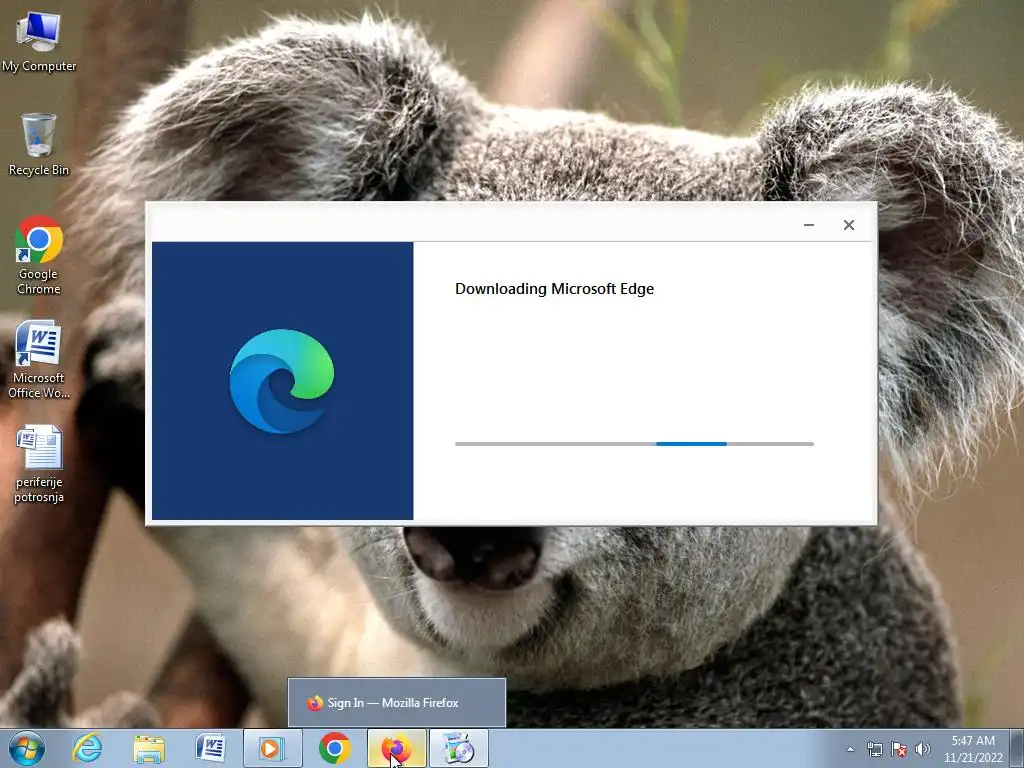
Task: Switch to Google Chrome in the taskbar
Action: pyautogui.click(x=334, y=748)
